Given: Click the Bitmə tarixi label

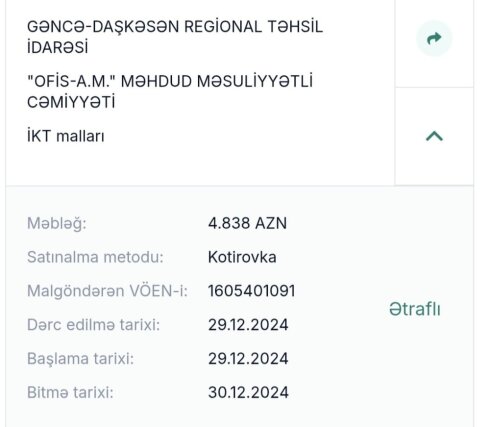Looking at the screenshot, I should point(70,392).
